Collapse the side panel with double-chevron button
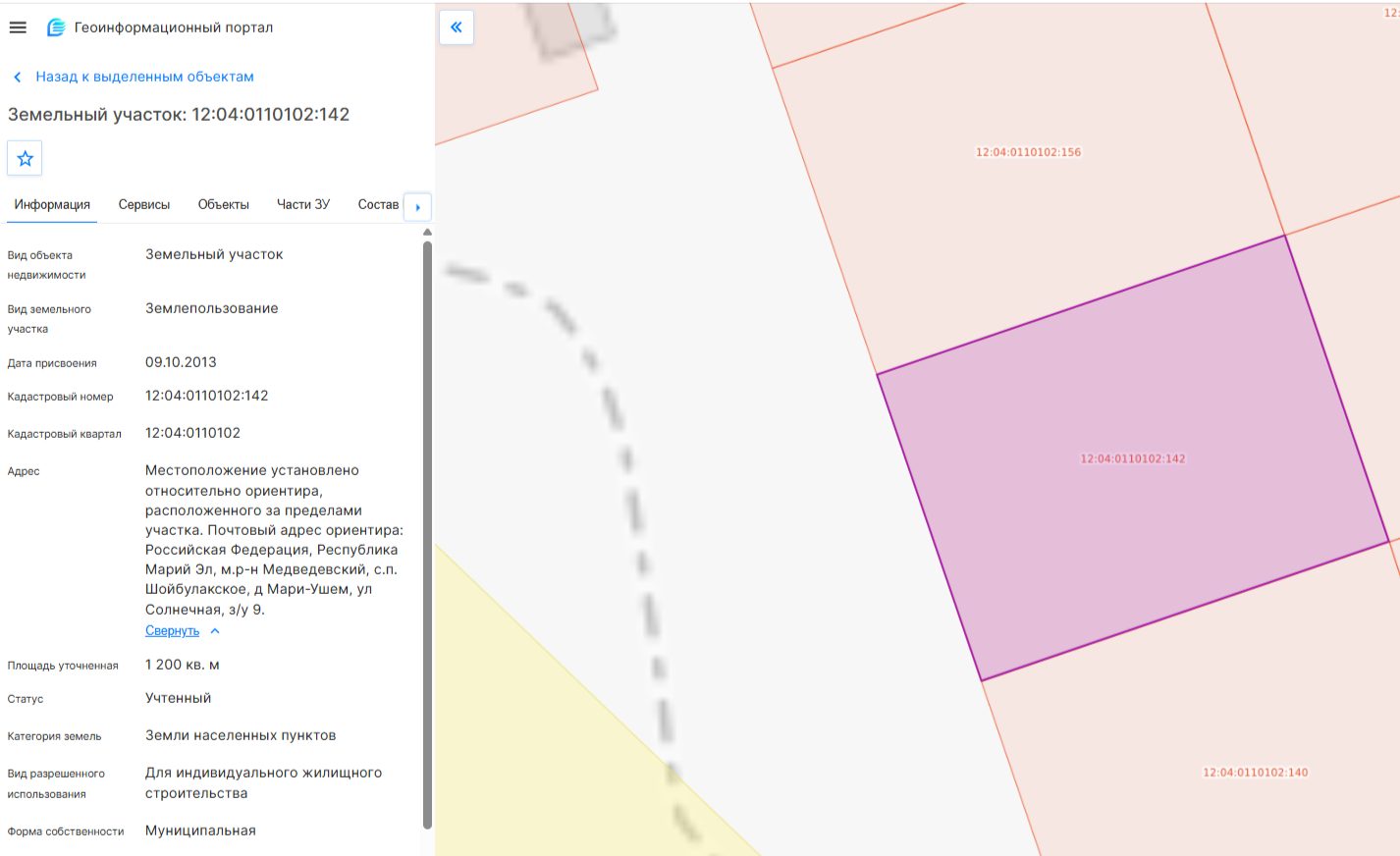 coord(456,27)
